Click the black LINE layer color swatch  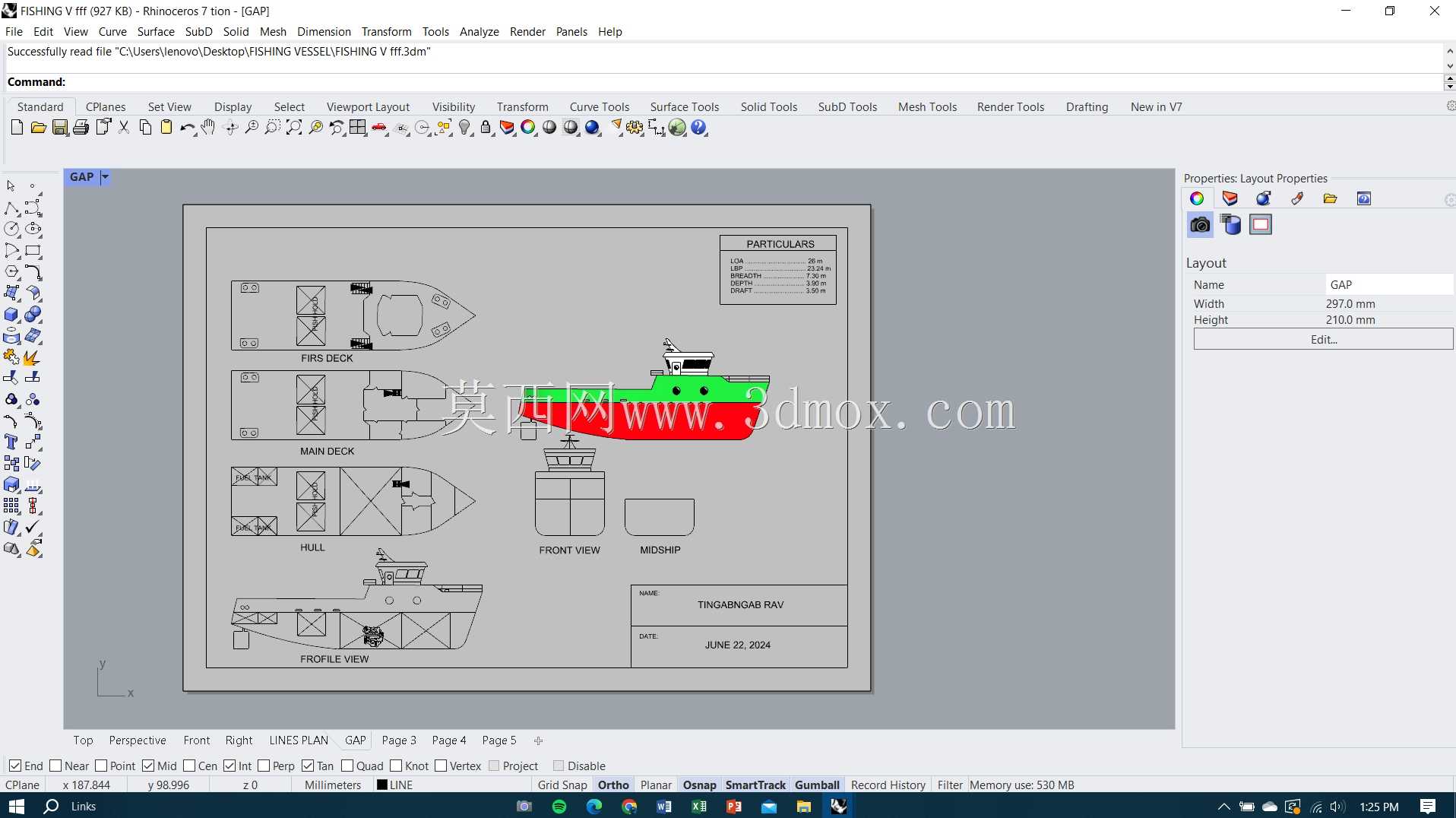(382, 785)
